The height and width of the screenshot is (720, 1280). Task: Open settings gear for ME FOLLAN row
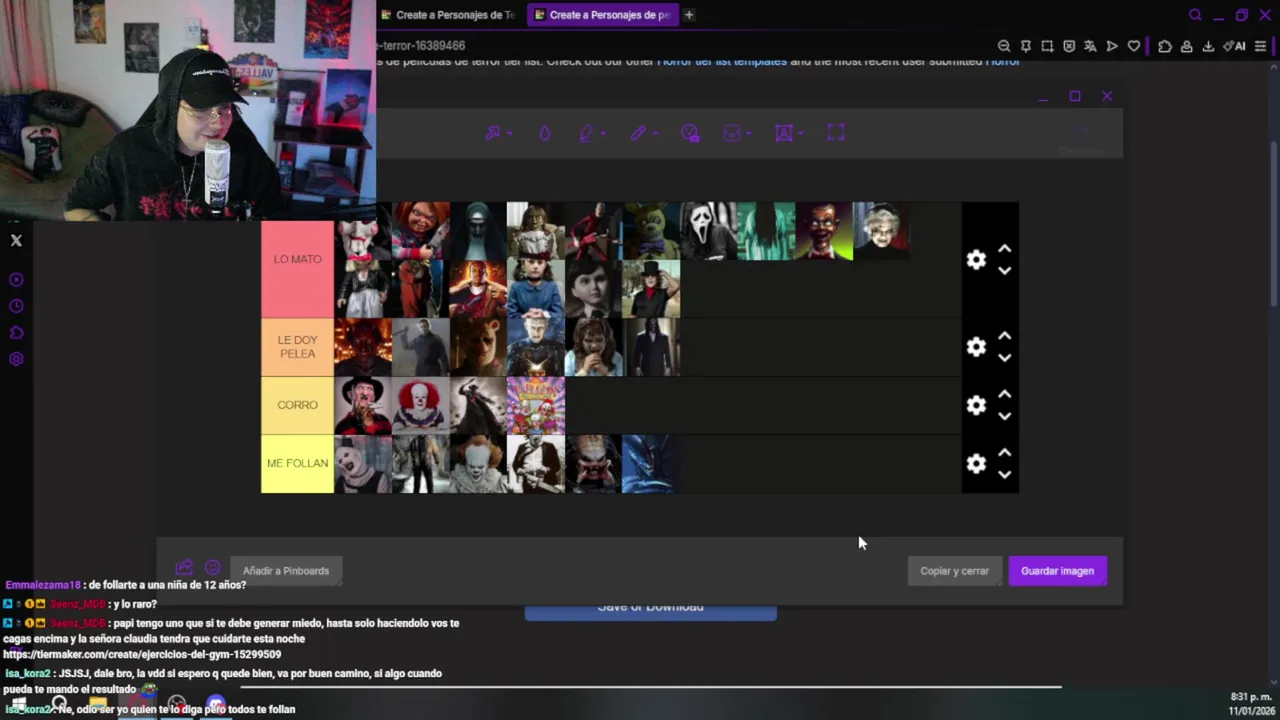coord(976,463)
